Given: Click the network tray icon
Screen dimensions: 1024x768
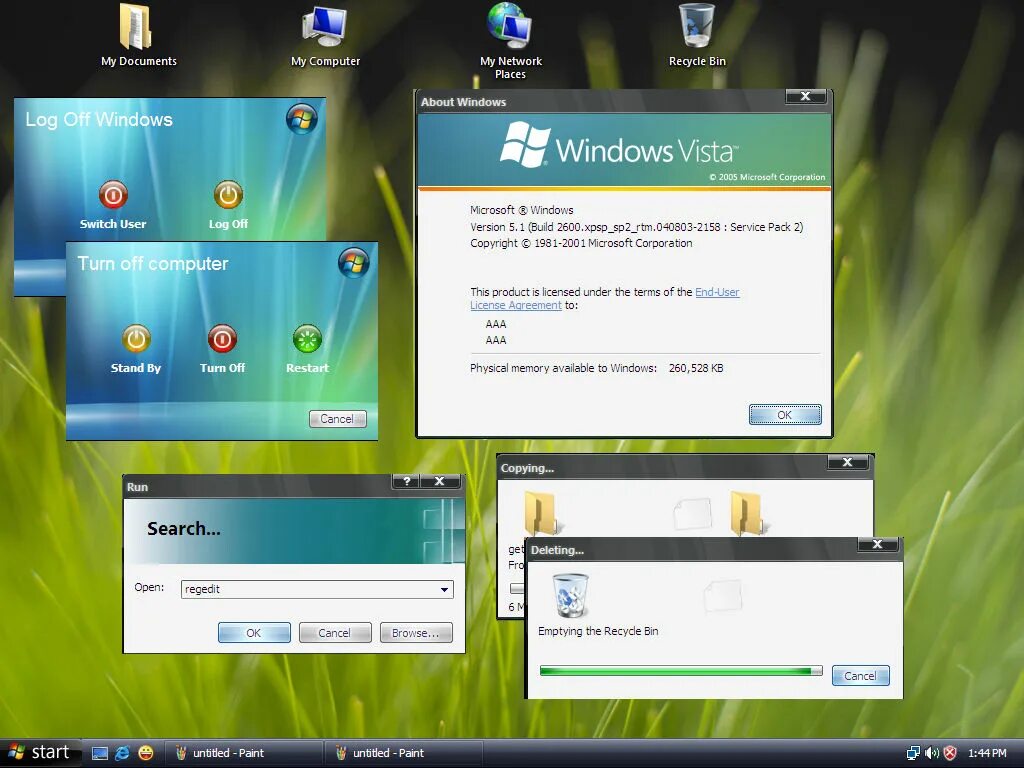Looking at the screenshot, I should coord(913,753).
